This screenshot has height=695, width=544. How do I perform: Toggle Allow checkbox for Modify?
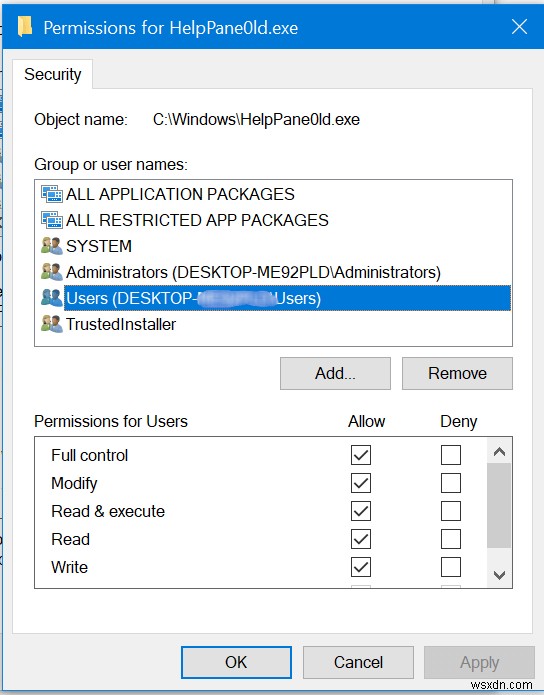361,483
